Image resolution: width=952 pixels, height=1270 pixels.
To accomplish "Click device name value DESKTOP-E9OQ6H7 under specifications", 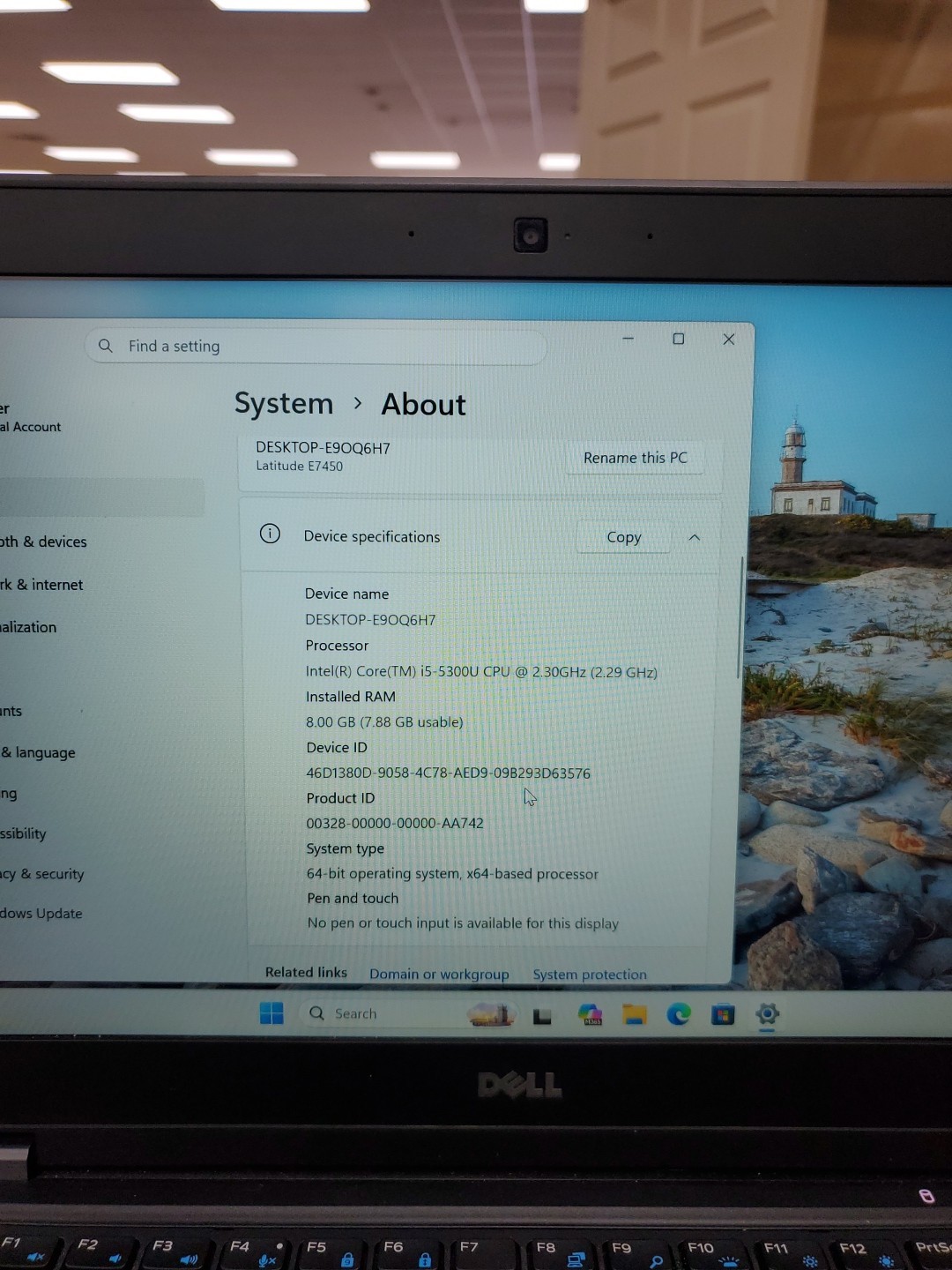I will click(x=370, y=619).
